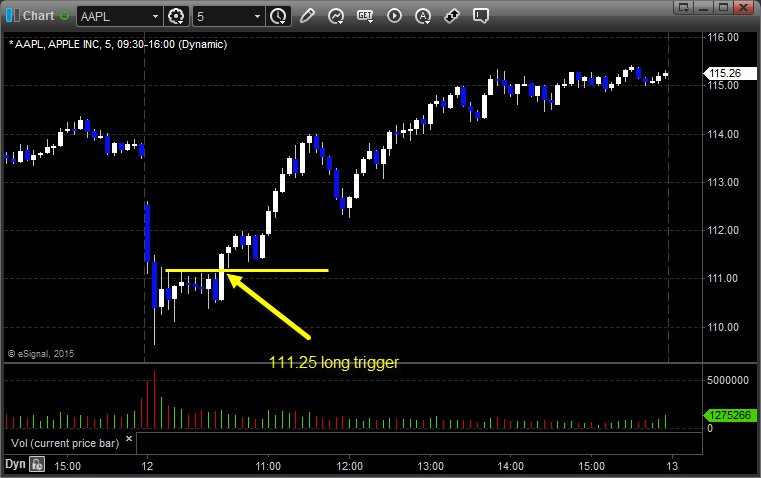This screenshot has width=761, height=478.
Task: Maximize the chart window
Action: (x=723, y=7)
